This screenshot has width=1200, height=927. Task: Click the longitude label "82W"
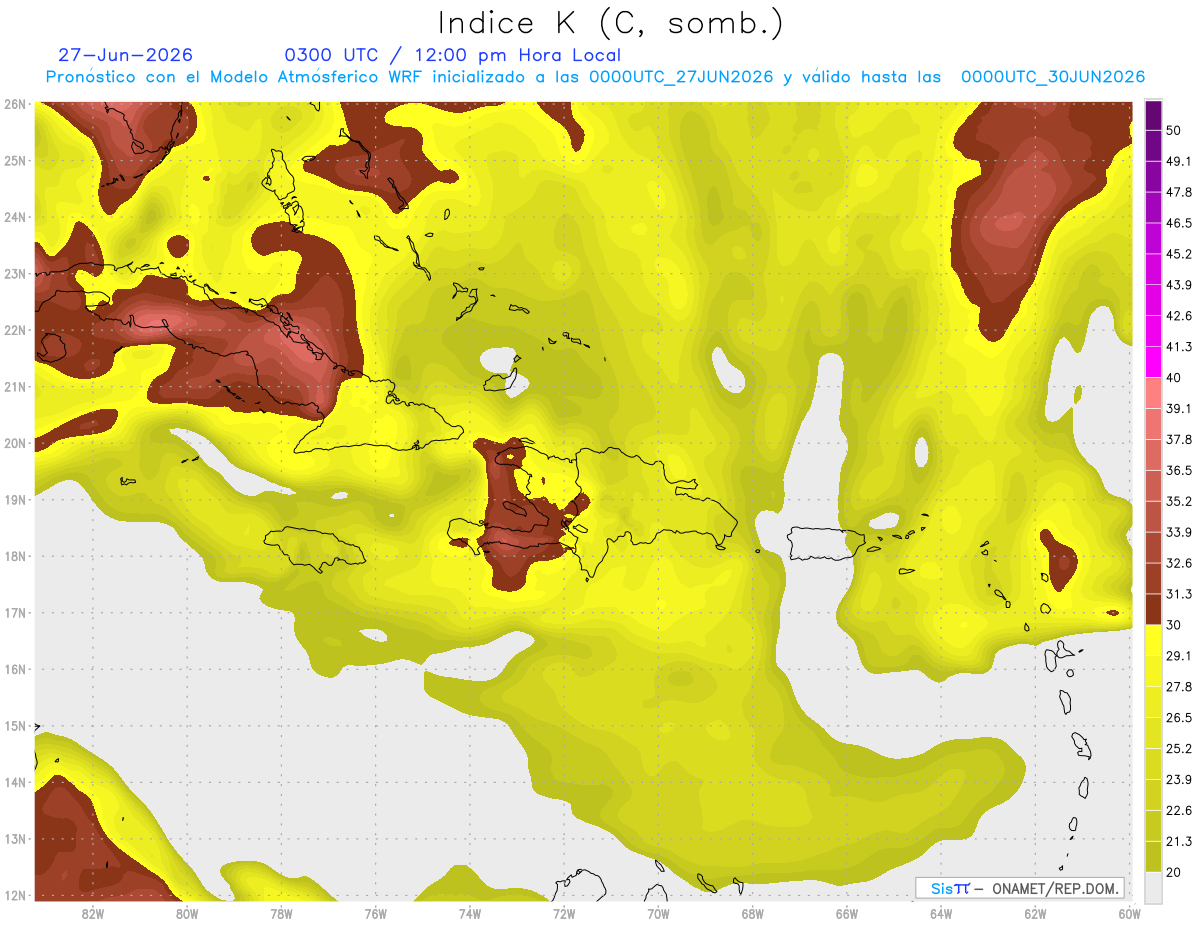click(92, 913)
